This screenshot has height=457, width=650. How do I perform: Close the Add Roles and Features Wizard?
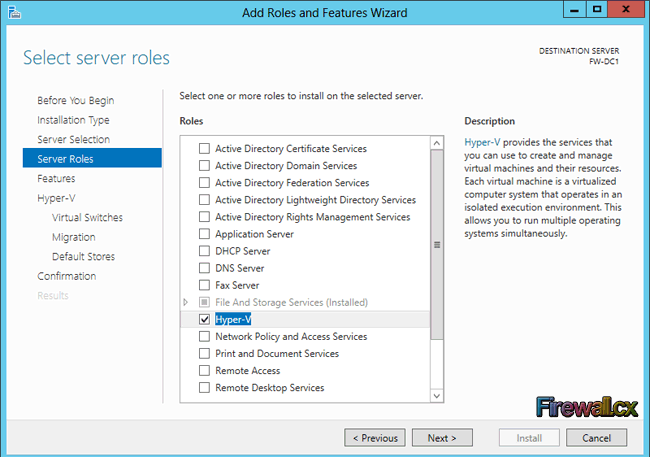626,10
